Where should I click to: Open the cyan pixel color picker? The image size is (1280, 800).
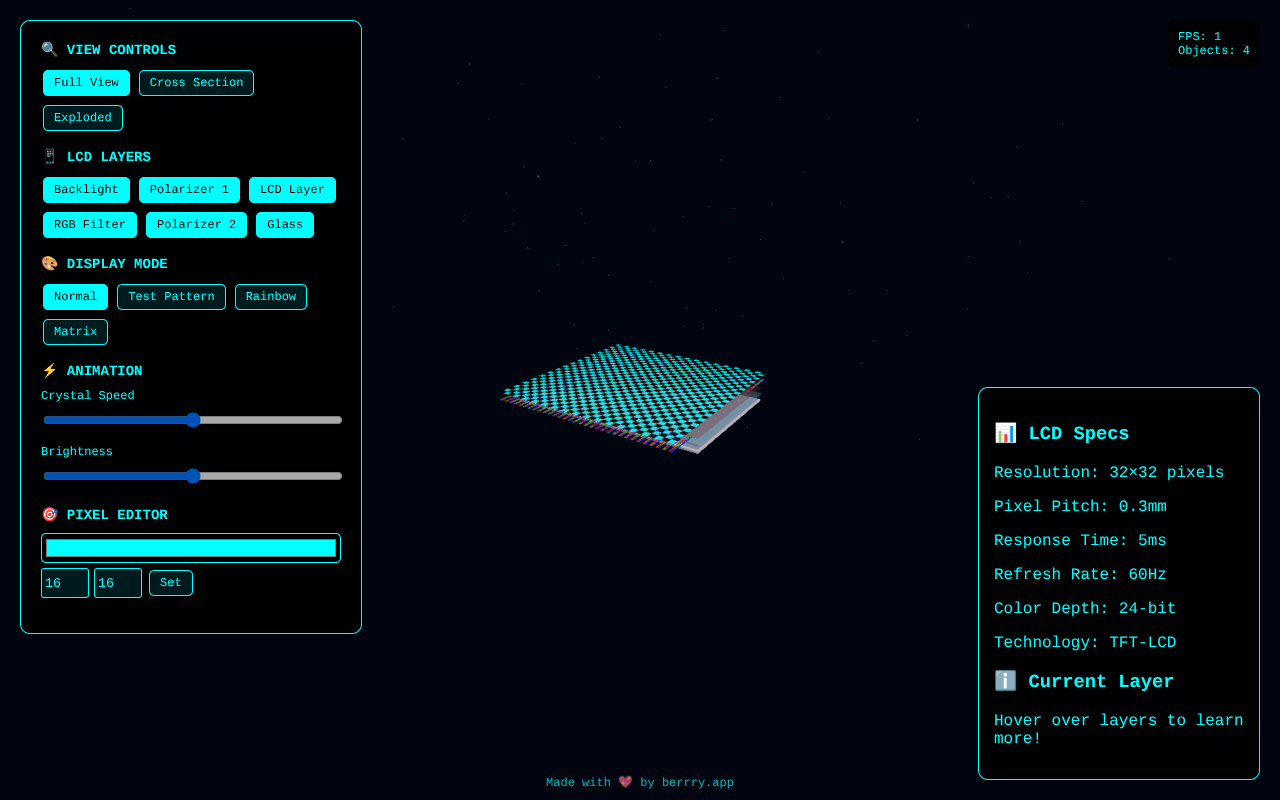pyautogui.click(x=191, y=548)
